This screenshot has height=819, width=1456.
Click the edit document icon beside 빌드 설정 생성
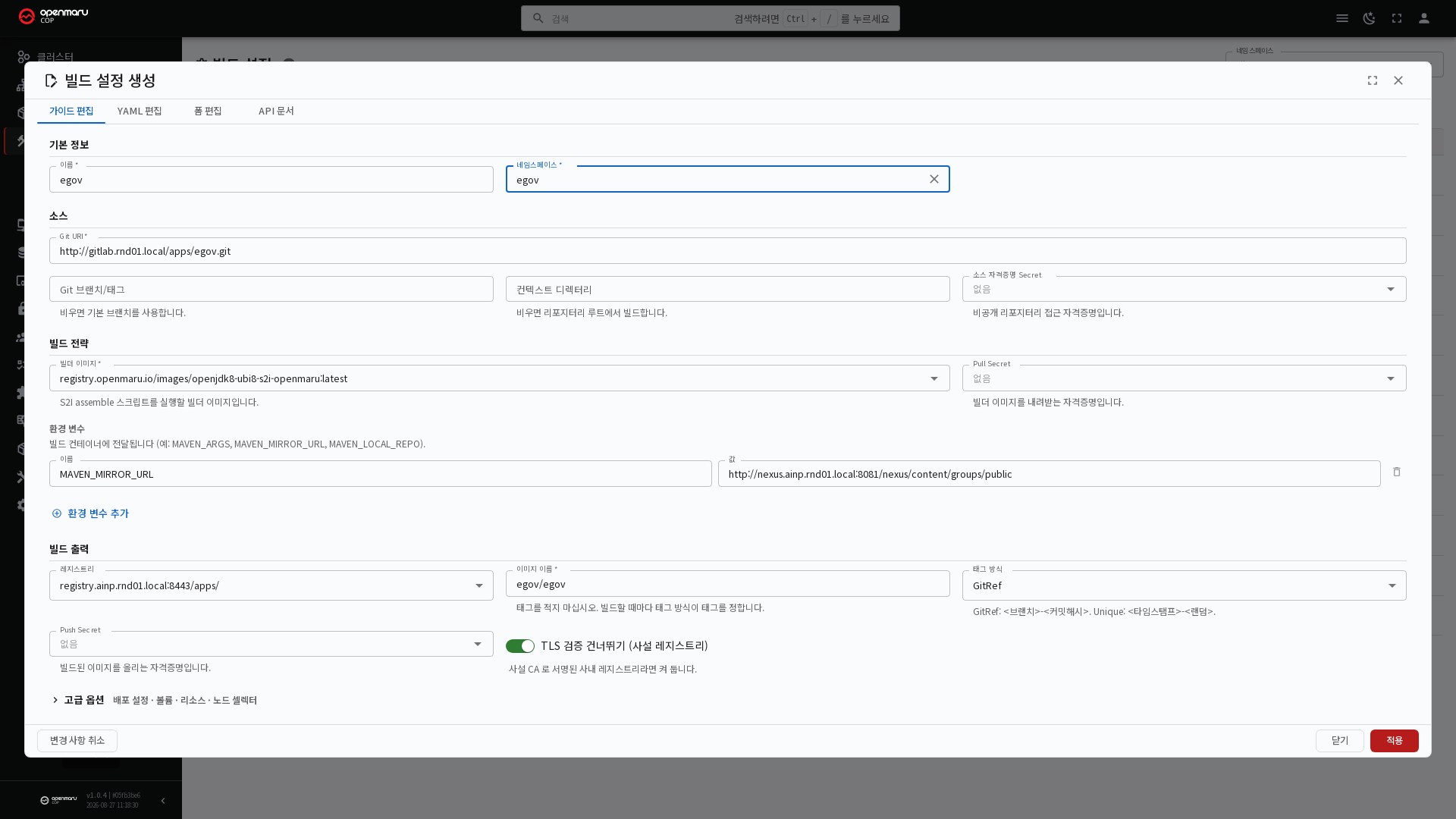[51, 80]
